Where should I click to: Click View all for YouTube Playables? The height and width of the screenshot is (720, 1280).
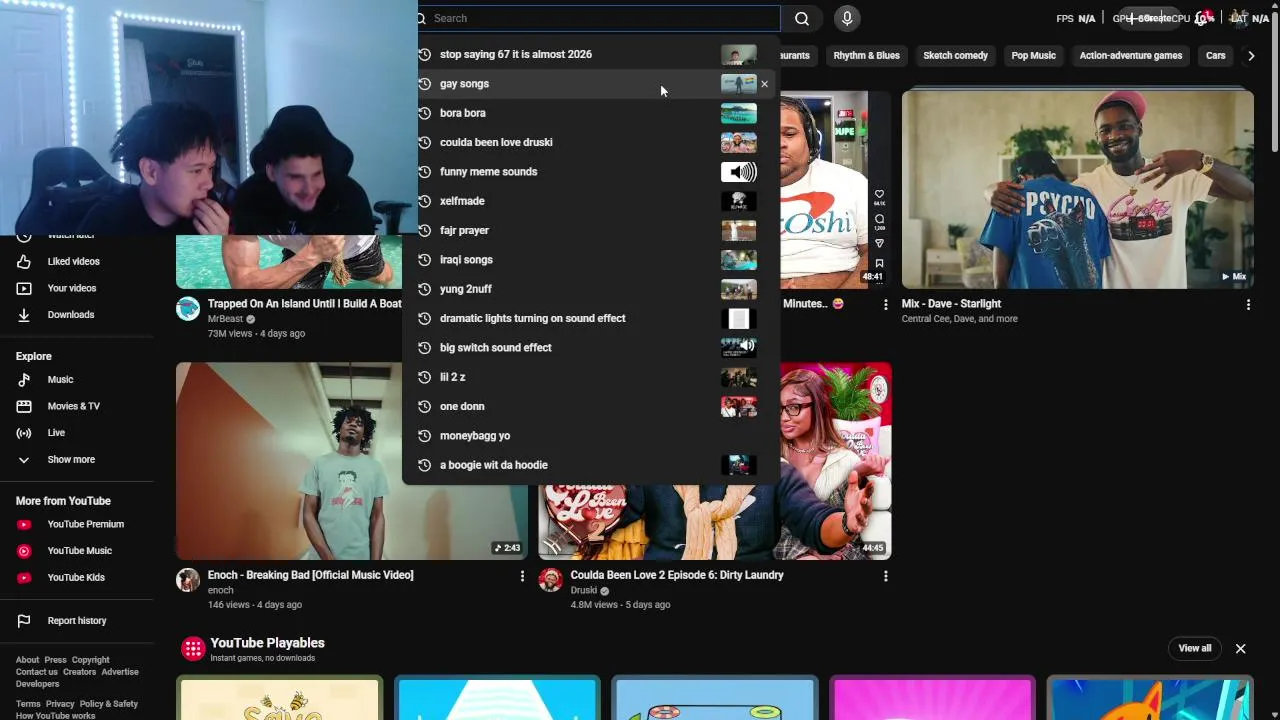[x=1194, y=648]
